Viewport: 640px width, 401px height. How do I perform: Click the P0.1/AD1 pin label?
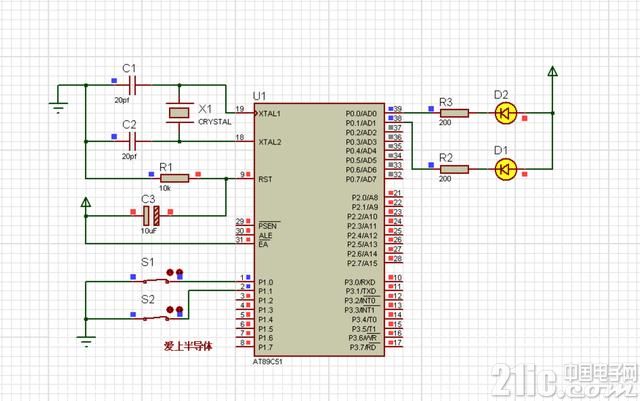361,123
